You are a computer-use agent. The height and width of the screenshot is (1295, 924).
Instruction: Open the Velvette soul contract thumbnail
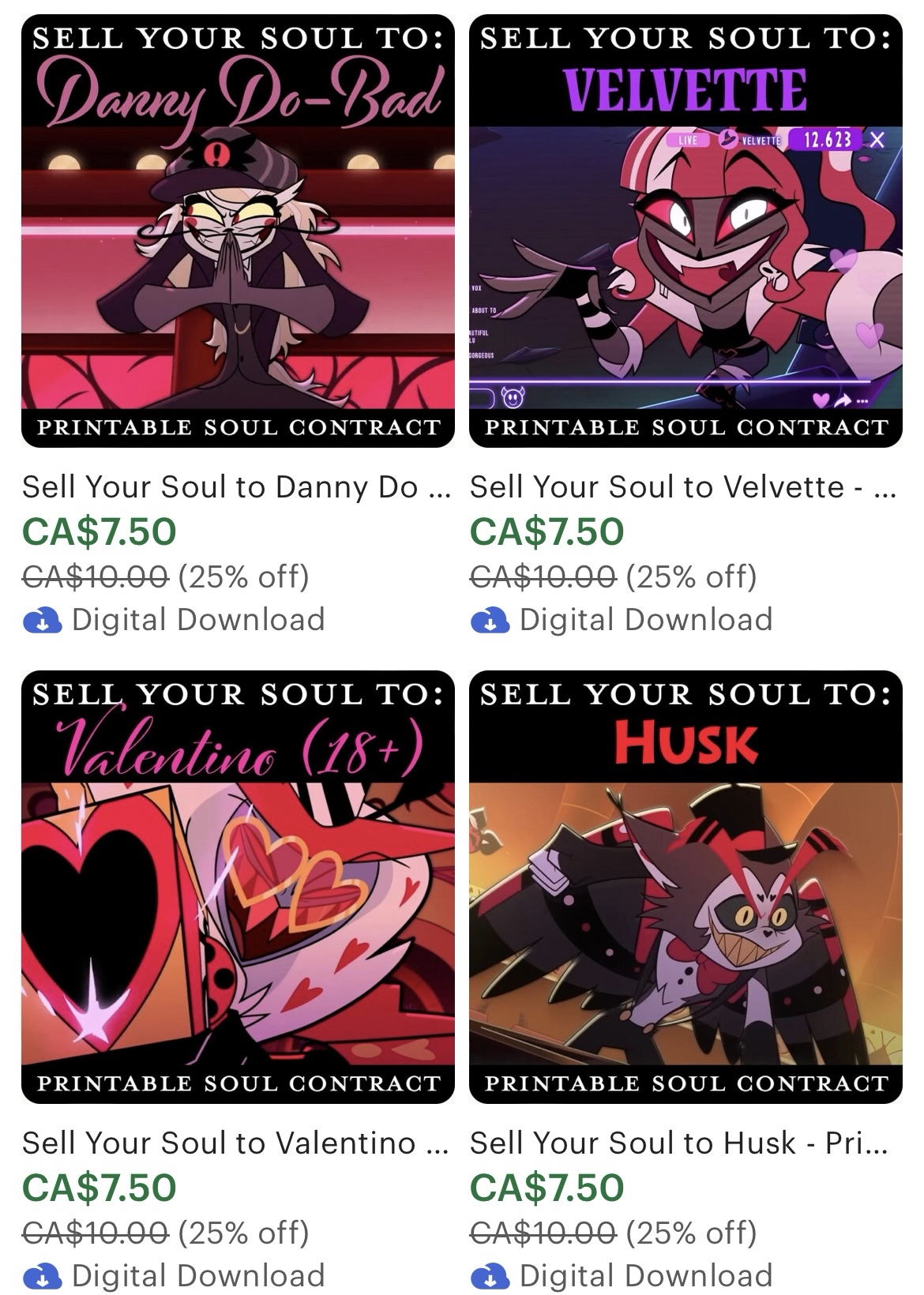(x=685, y=231)
